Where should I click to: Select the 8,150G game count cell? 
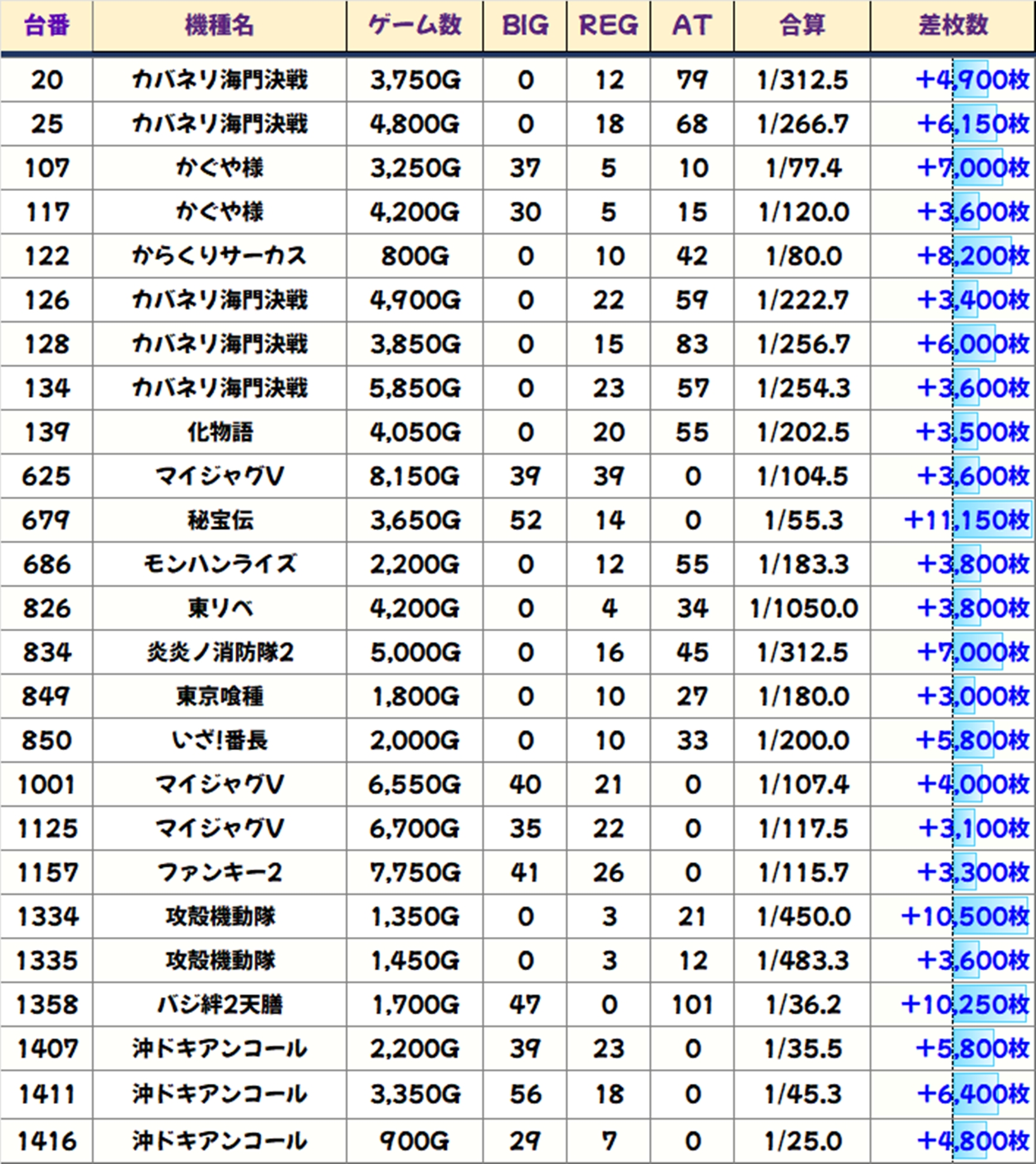click(x=414, y=476)
